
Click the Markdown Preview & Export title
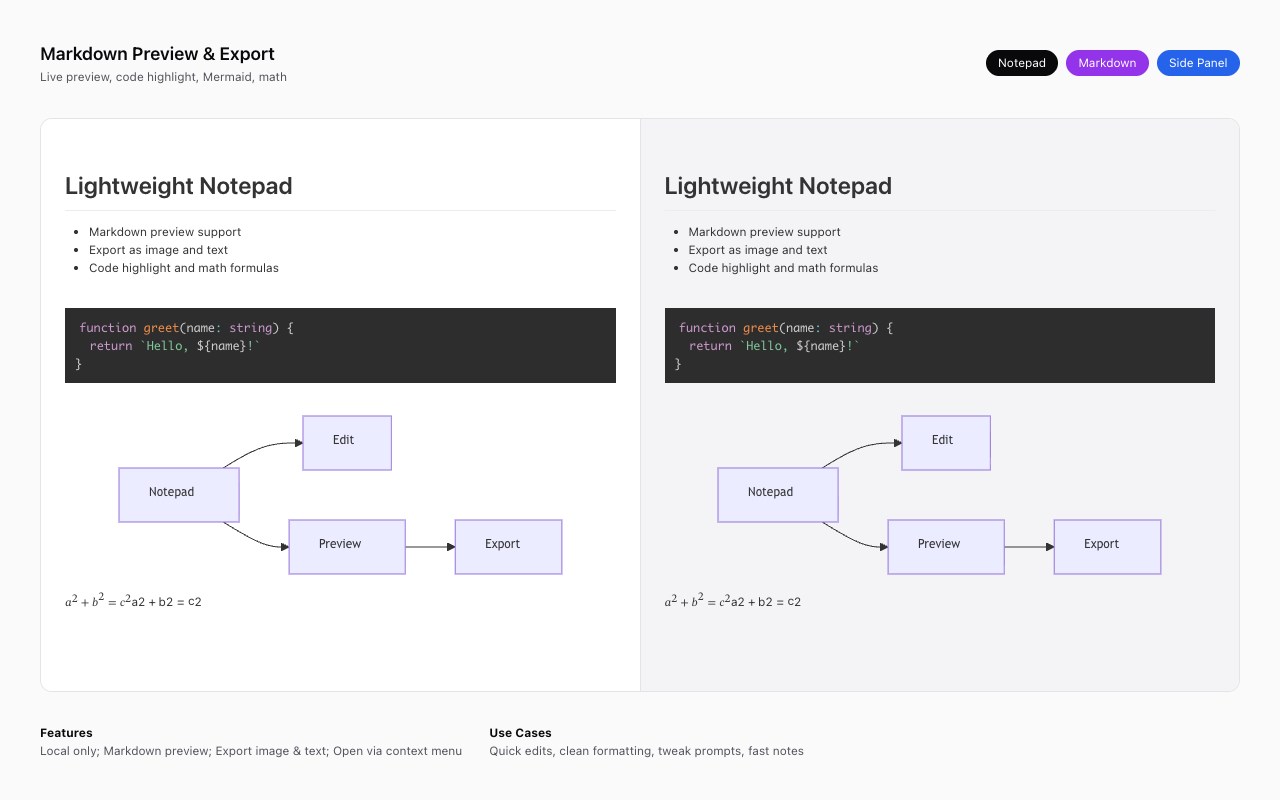157,54
